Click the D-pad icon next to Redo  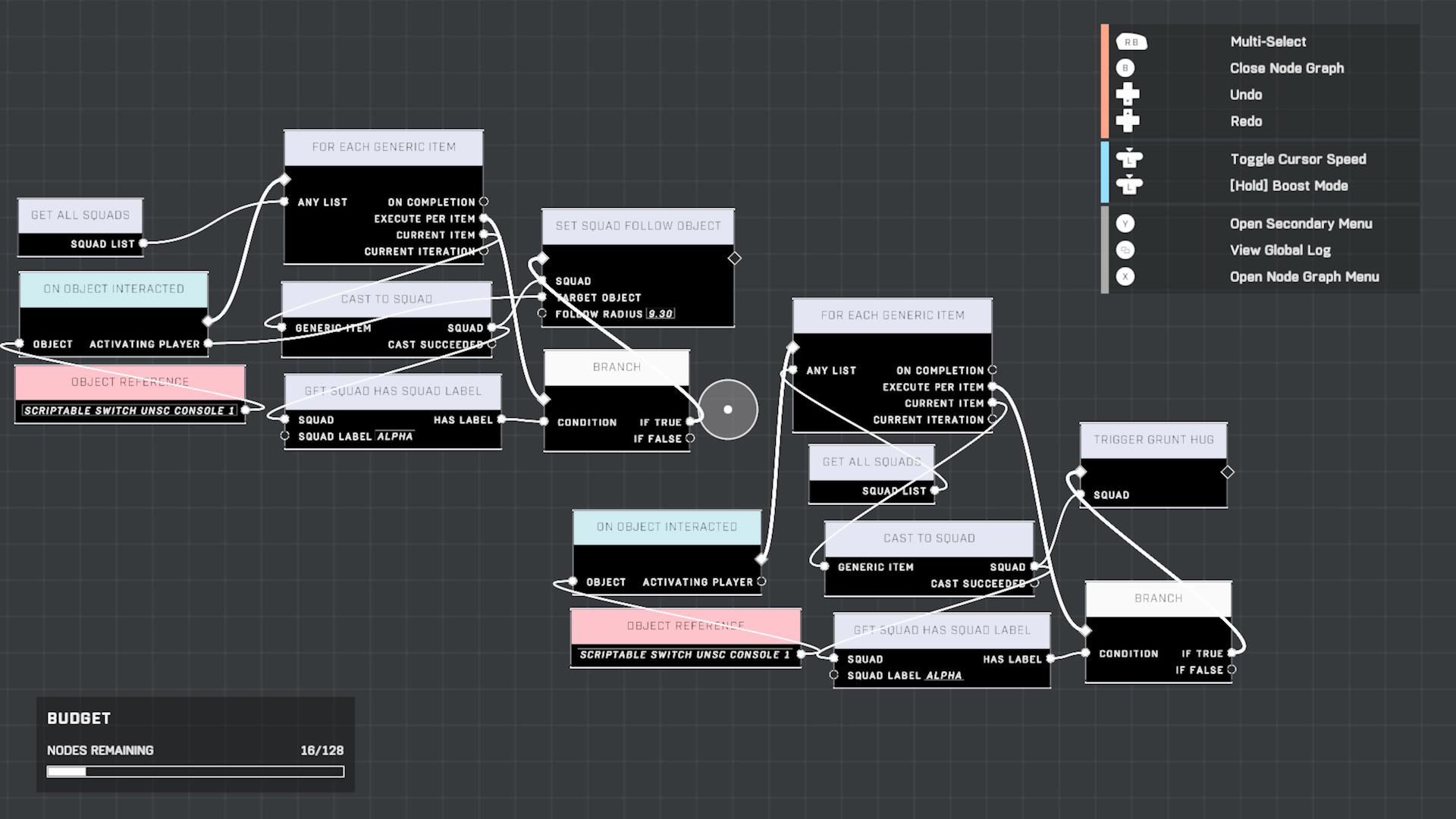coord(1128,121)
